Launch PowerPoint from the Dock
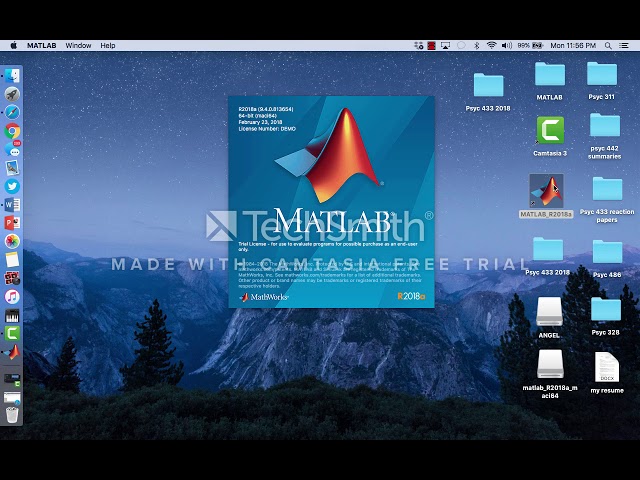Viewport: 640px width, 480px height. coord(12,223)
